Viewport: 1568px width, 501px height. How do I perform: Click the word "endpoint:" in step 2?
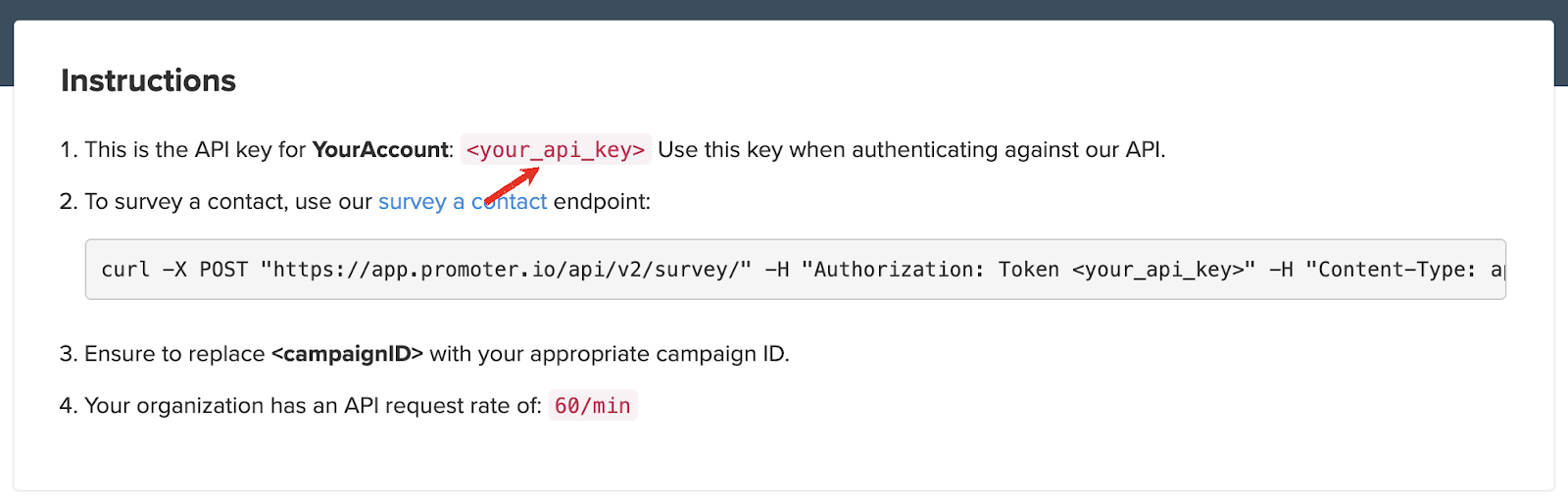(x=602, y=202)
